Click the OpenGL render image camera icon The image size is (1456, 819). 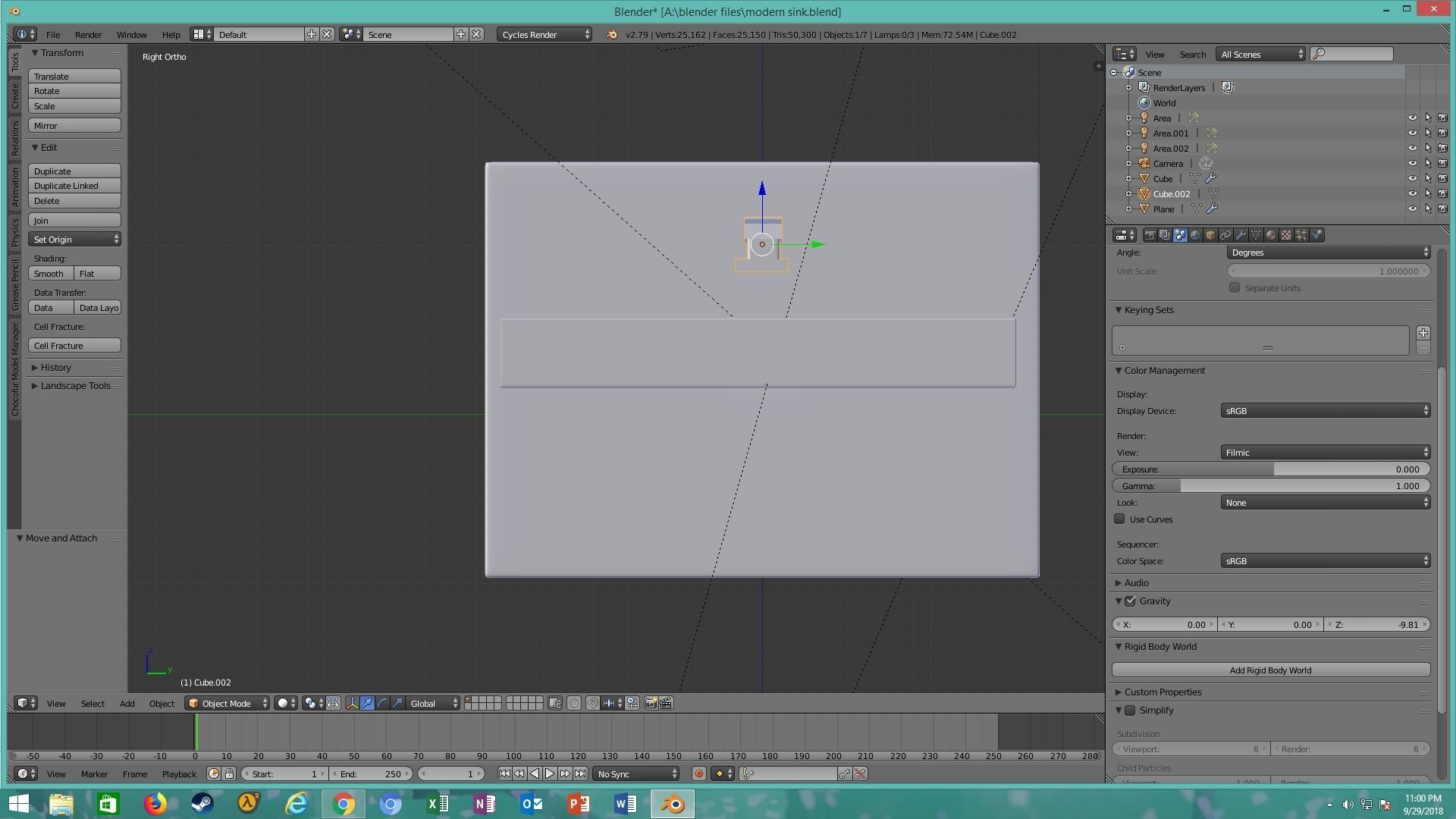(x=651, y=704)
